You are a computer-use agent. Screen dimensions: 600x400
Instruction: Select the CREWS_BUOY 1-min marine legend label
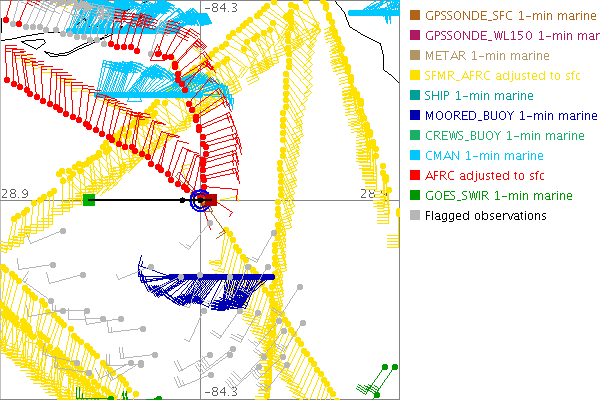click(x=505, y=135)
